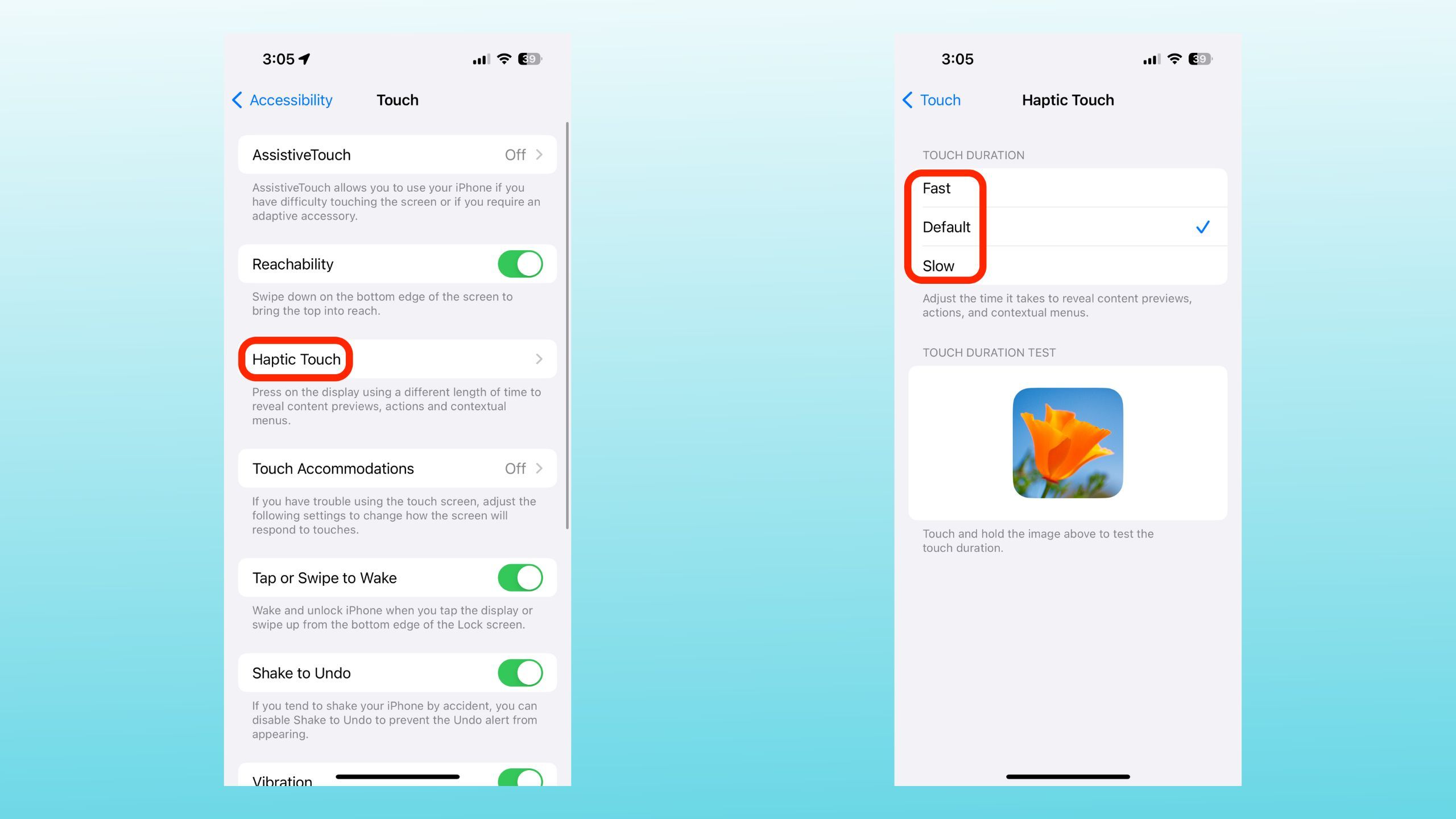The image size is (1456, 819).
Task: Navigate back to Accessibility settings
Action: click(x=282, y=99)
